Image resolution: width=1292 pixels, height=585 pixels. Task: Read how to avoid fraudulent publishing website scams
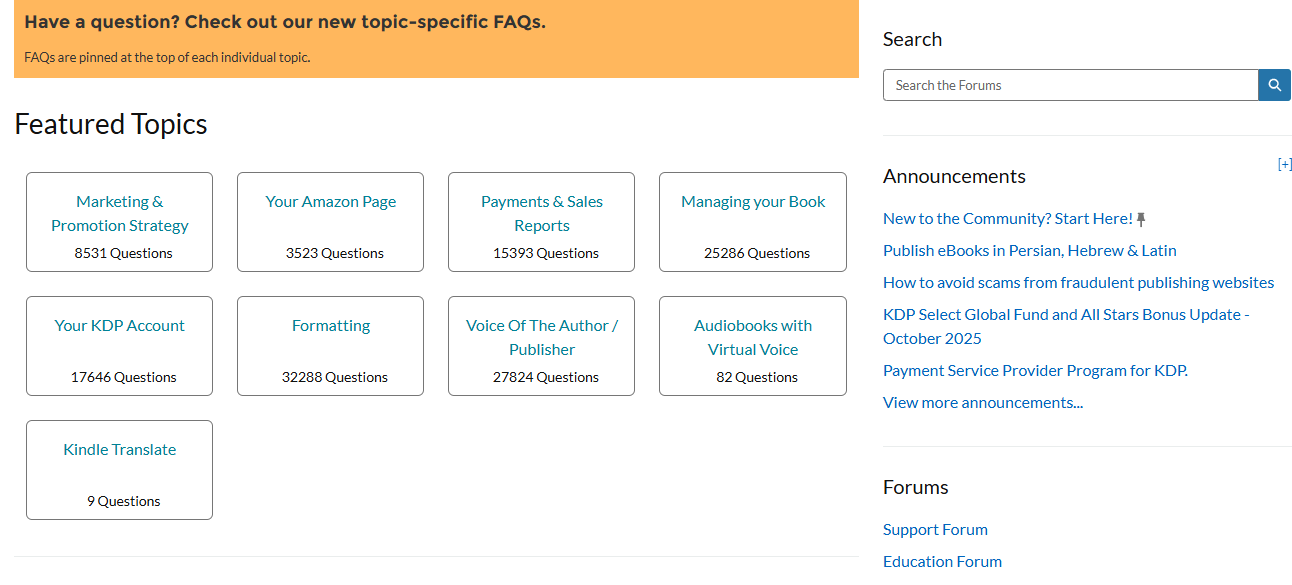1078,282
